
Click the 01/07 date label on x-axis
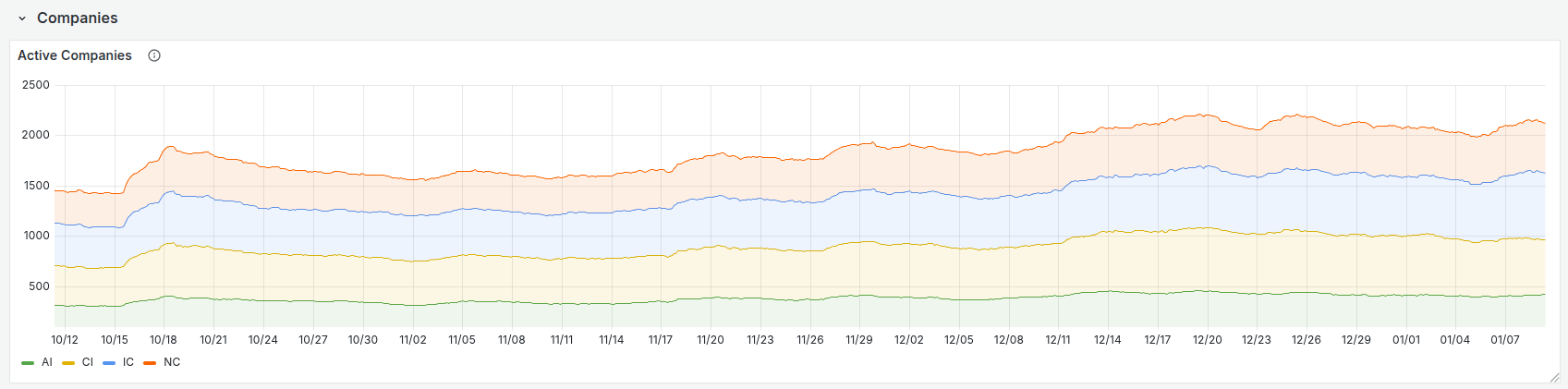[1505, 340]
